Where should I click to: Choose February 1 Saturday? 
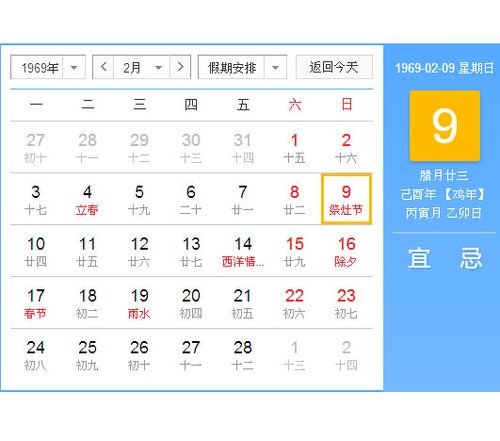point(294,147)
